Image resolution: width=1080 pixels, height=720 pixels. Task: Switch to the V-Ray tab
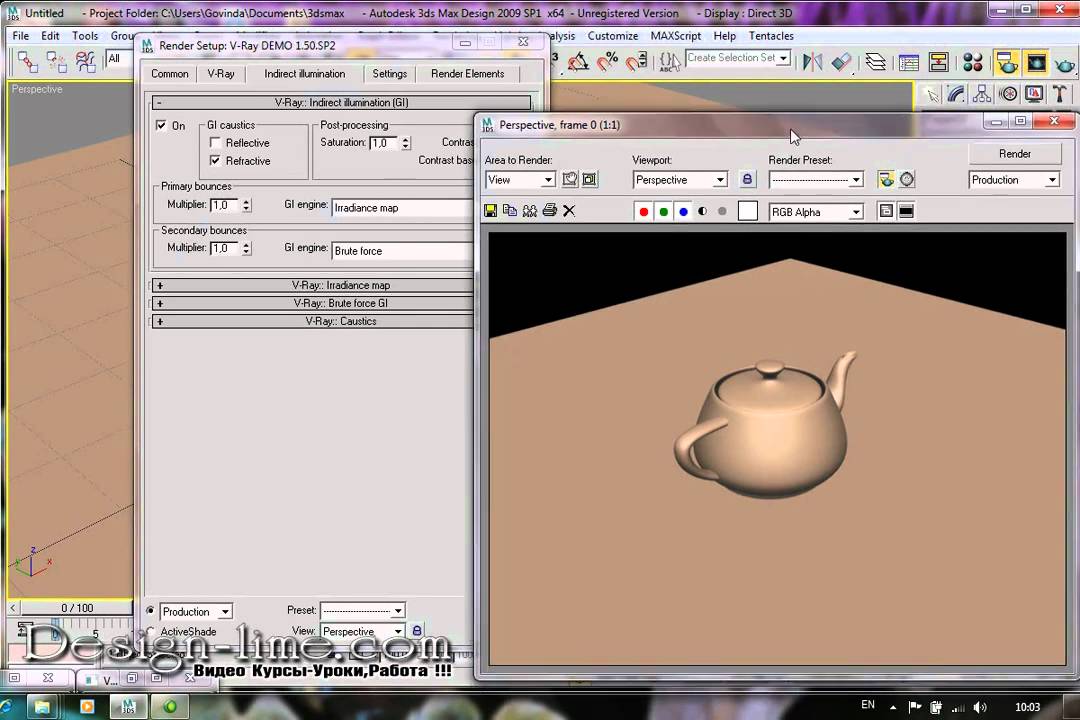[221, 74]
